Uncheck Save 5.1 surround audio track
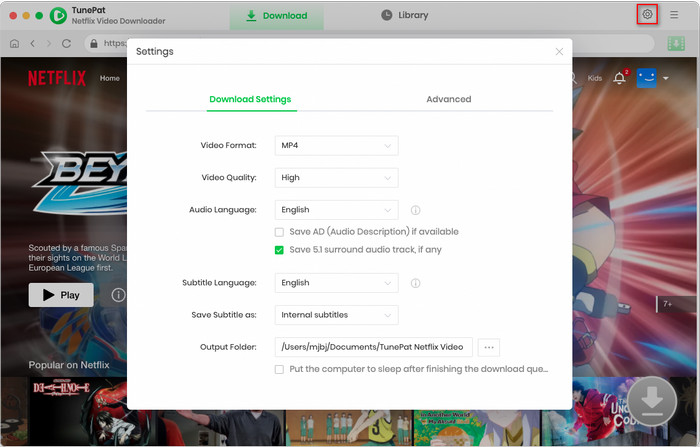Screen dimensions: 700x447 pyautogui.click(x=280, y=250)
